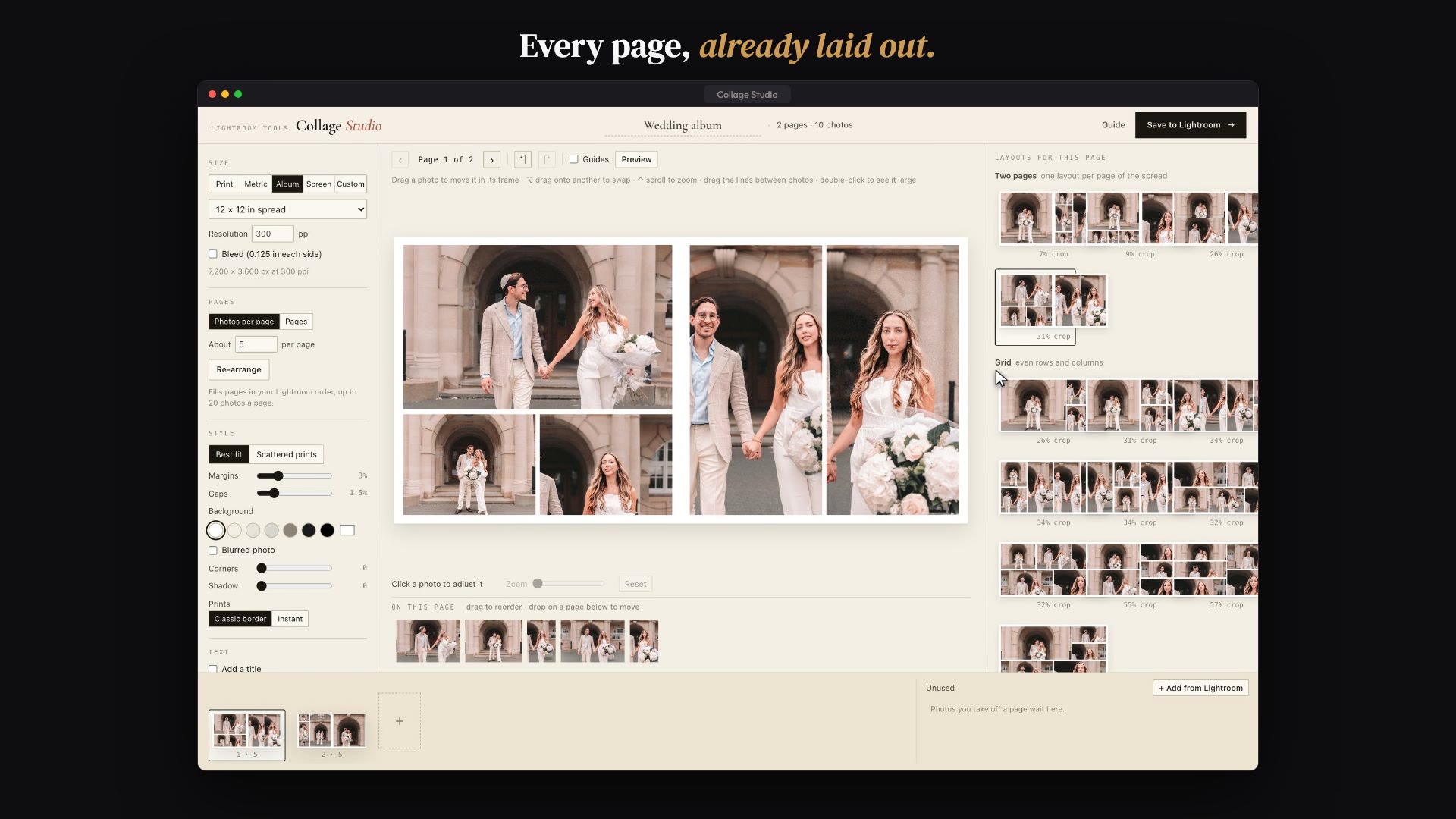Click the Resolution input field
1456x819 pixels.
tap(272, 234)
